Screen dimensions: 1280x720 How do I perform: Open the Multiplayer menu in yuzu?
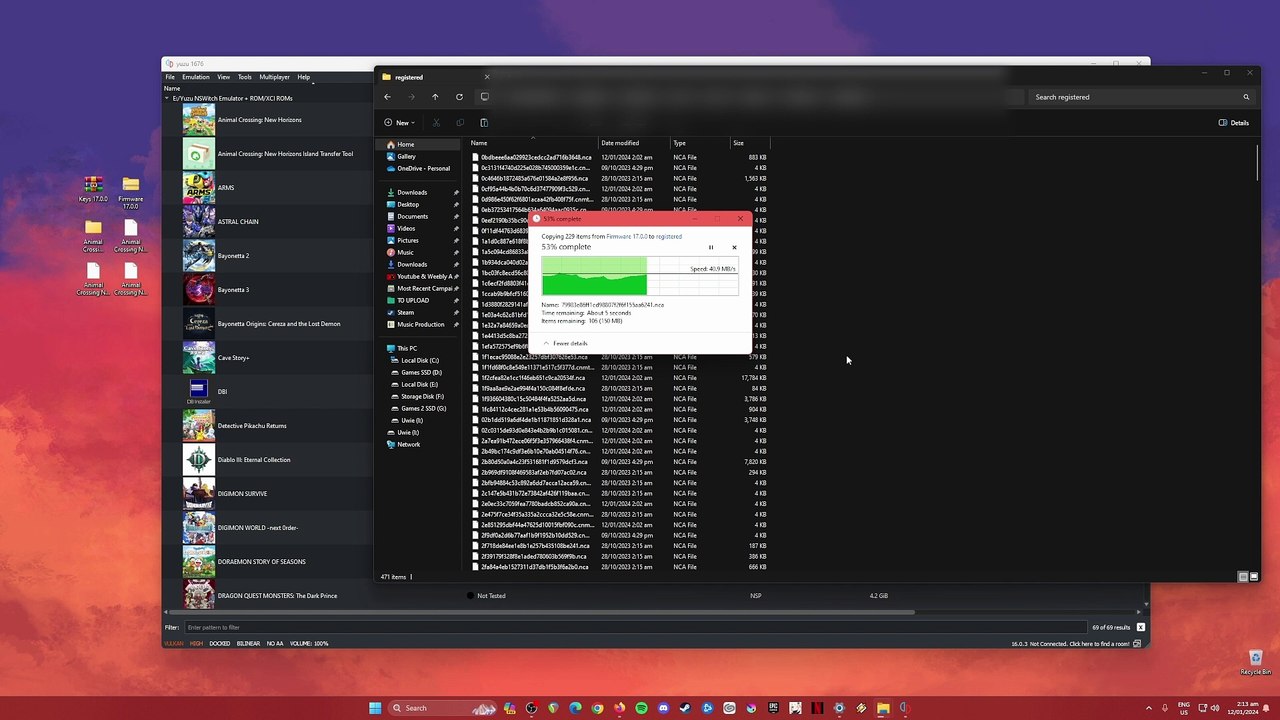point(274,77)
